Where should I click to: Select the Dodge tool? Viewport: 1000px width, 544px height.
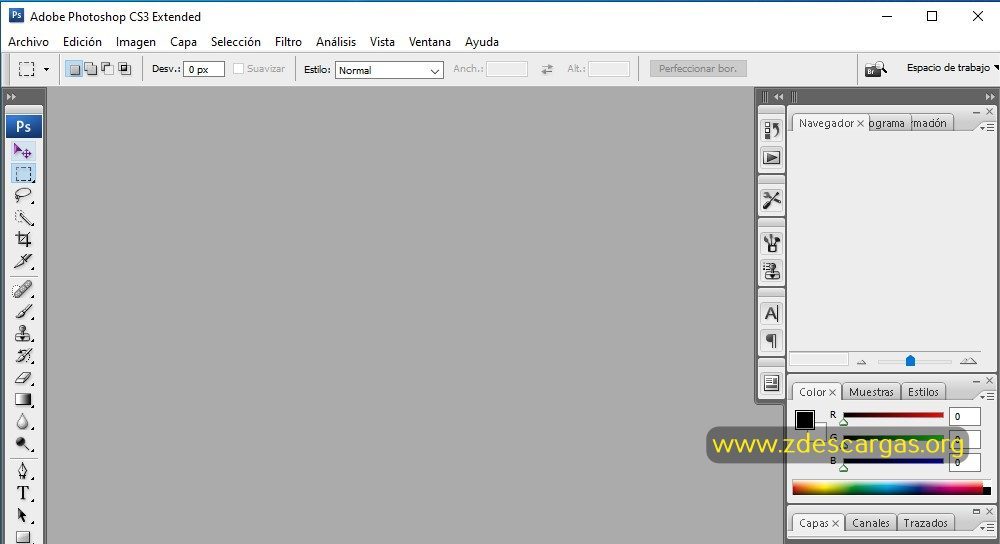23,444
